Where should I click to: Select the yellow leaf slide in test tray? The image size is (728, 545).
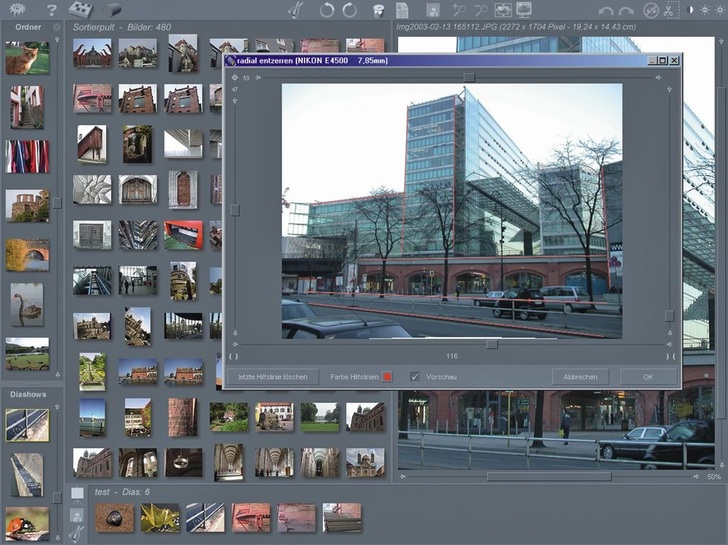tap(160, 518)
